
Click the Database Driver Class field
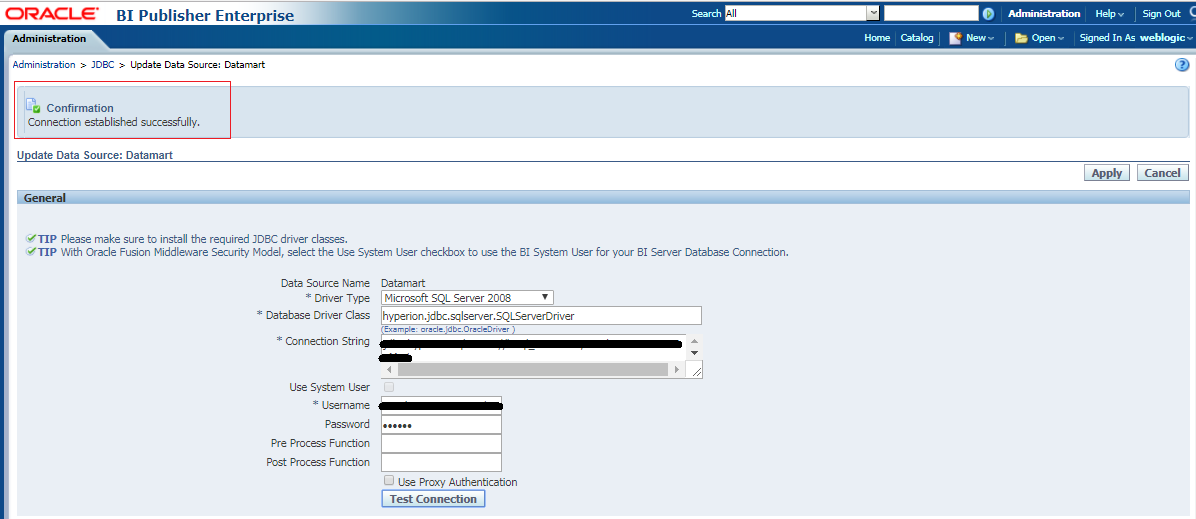click(541, 315)
